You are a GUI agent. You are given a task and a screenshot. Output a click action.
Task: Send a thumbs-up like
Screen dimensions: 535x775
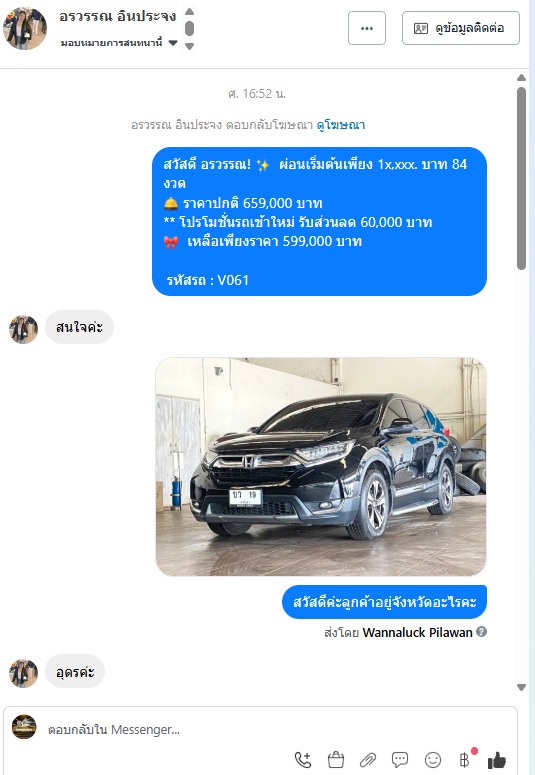[497, 760]
